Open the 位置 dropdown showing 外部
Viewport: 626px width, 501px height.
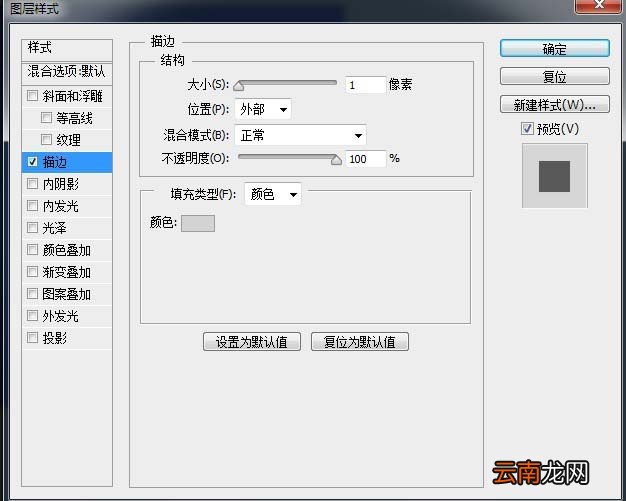point(263,109)
